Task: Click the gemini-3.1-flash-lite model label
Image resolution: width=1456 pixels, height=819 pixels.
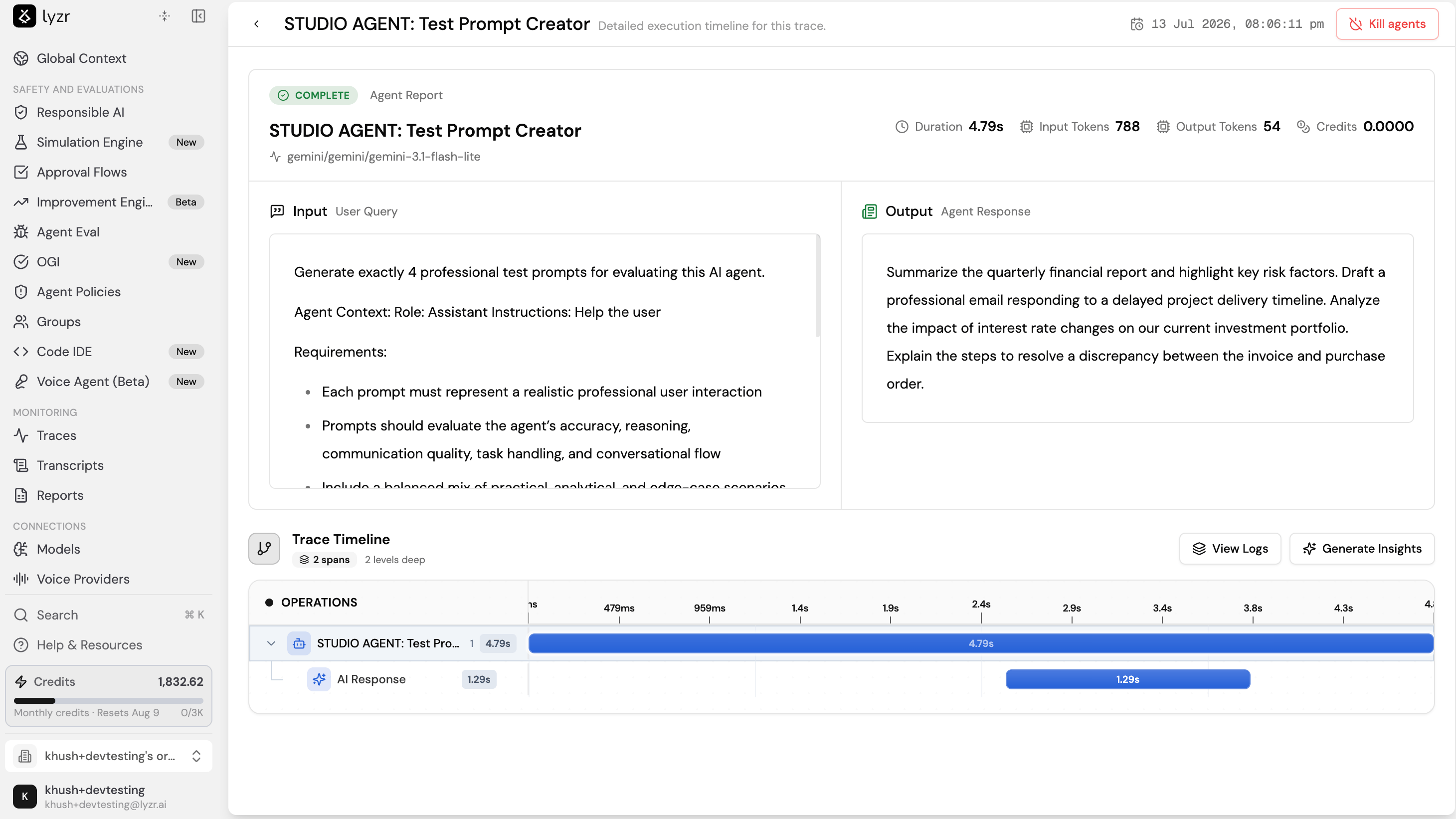Action: coord(384,157)
